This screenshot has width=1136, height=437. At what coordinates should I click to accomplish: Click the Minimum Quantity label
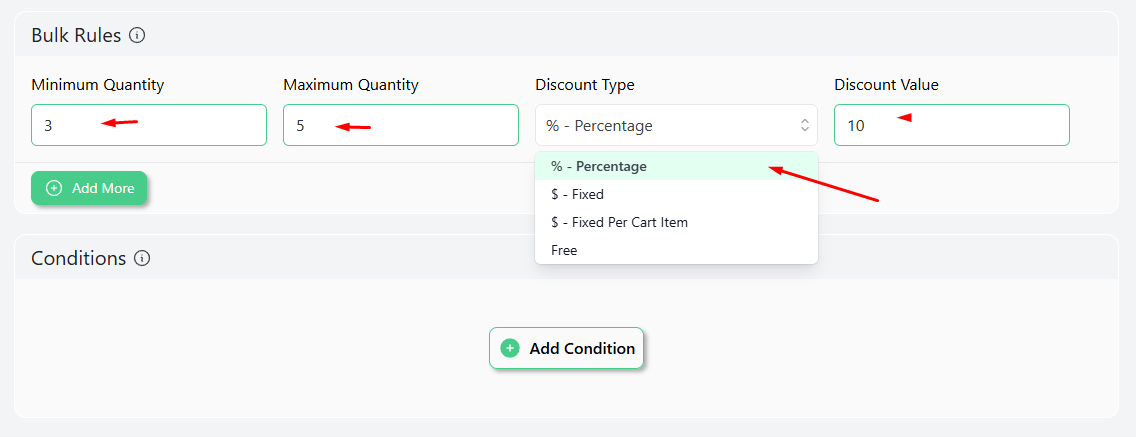[98, 85]
